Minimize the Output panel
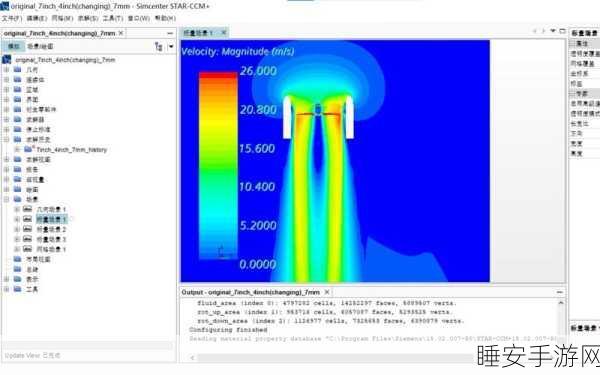This screenshot has height=375, width=600. 559,292
